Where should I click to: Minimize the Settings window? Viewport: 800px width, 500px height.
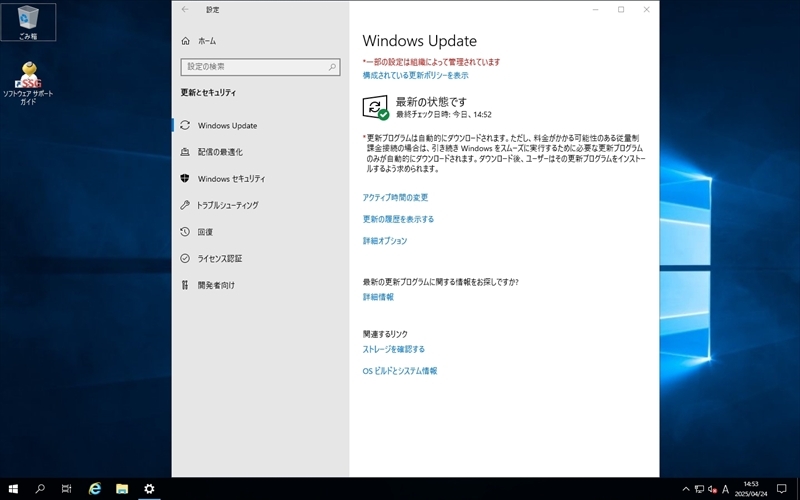click(595, 9)
